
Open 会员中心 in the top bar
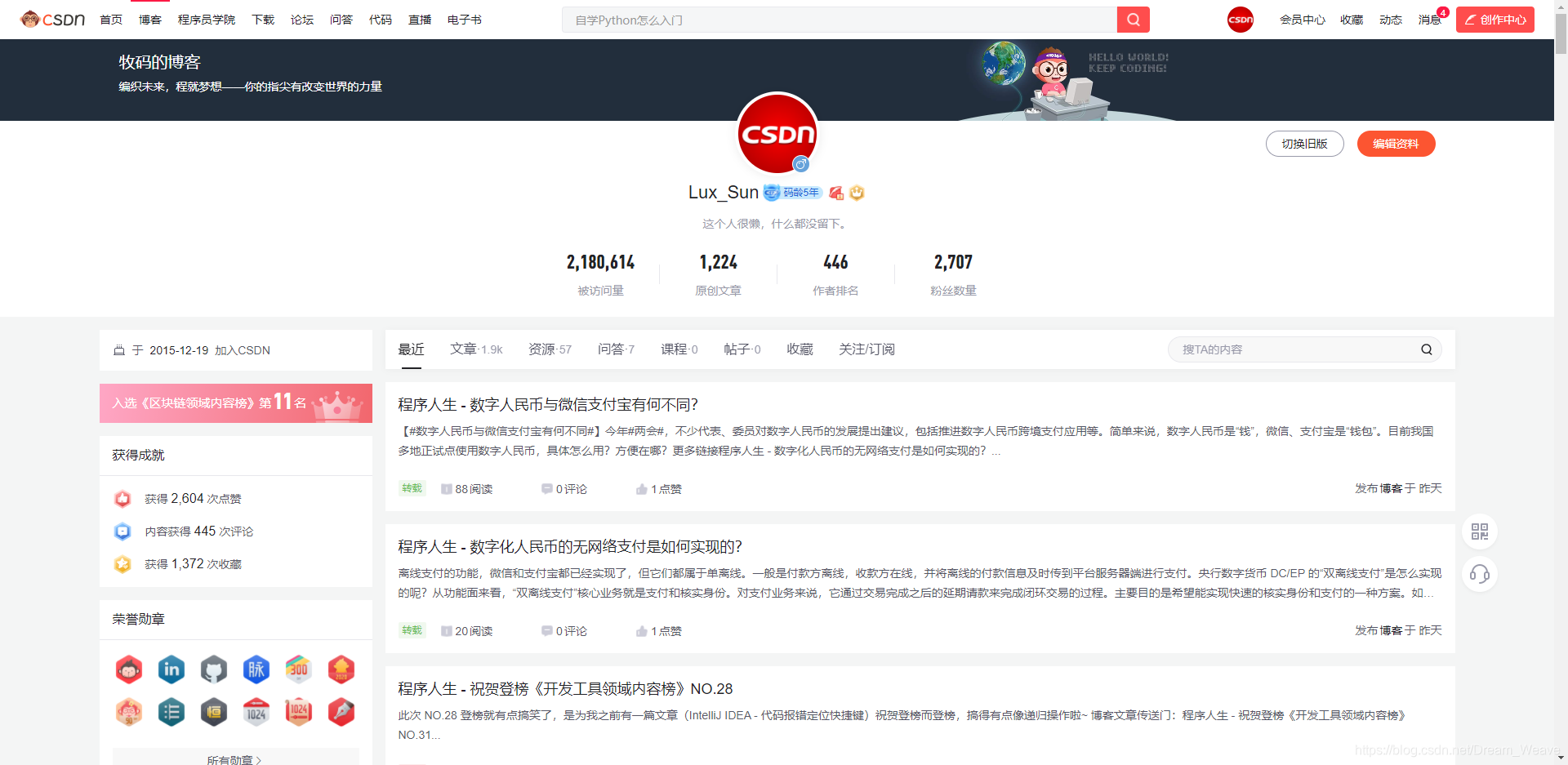coord(1303,20)
